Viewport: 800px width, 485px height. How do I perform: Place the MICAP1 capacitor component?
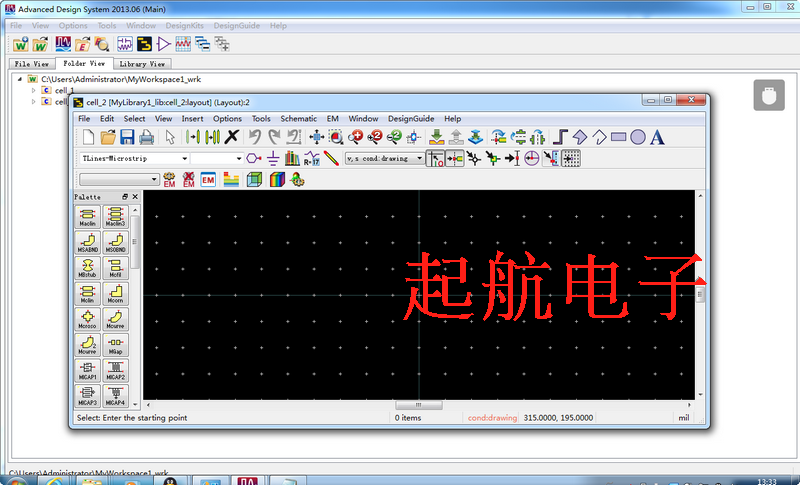pos(87,370)
